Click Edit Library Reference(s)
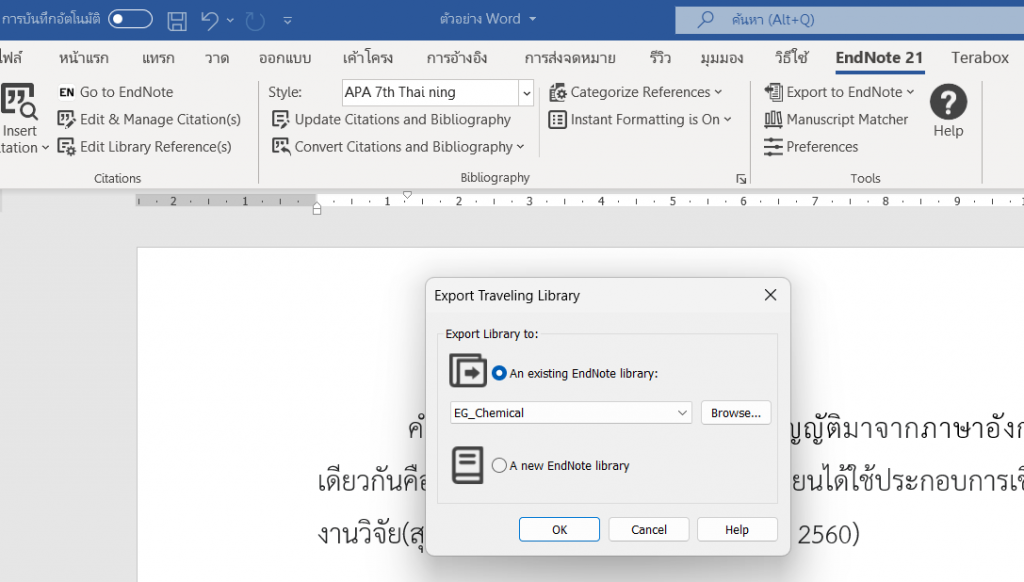Viewport: 1024px width, 582px height. point(144,147)
